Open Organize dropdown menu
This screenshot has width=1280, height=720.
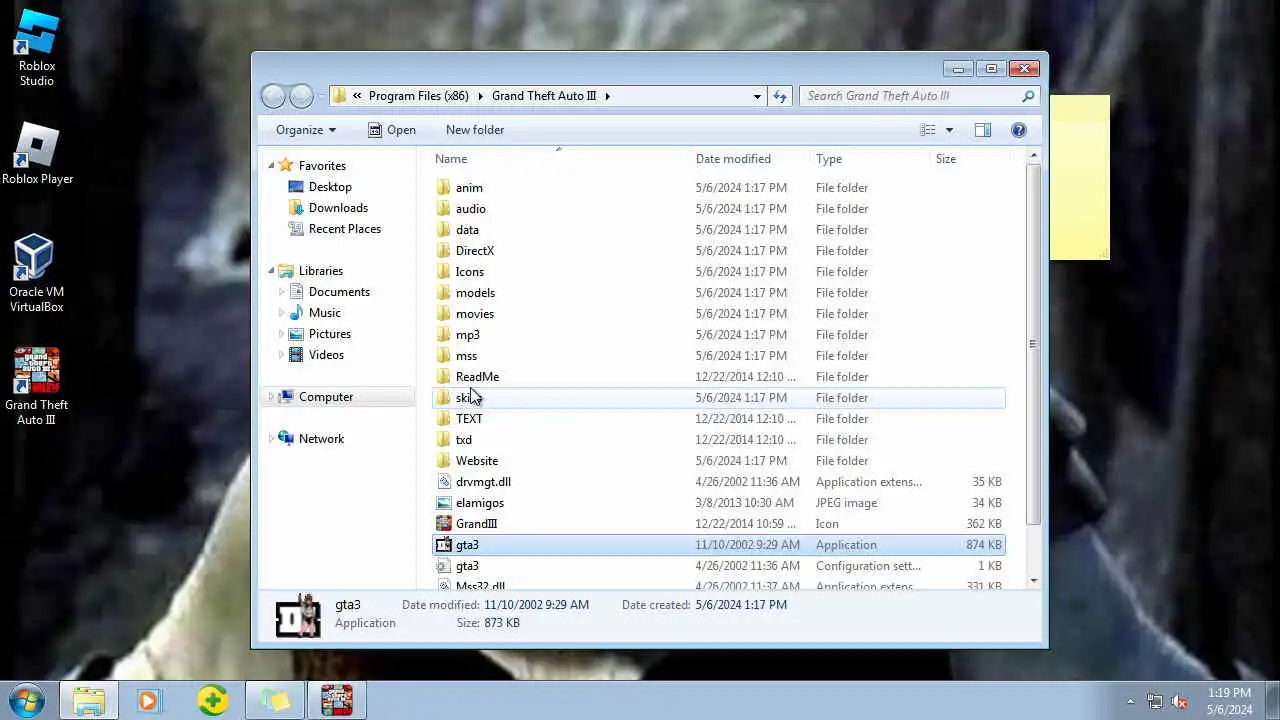coord(306,130)
